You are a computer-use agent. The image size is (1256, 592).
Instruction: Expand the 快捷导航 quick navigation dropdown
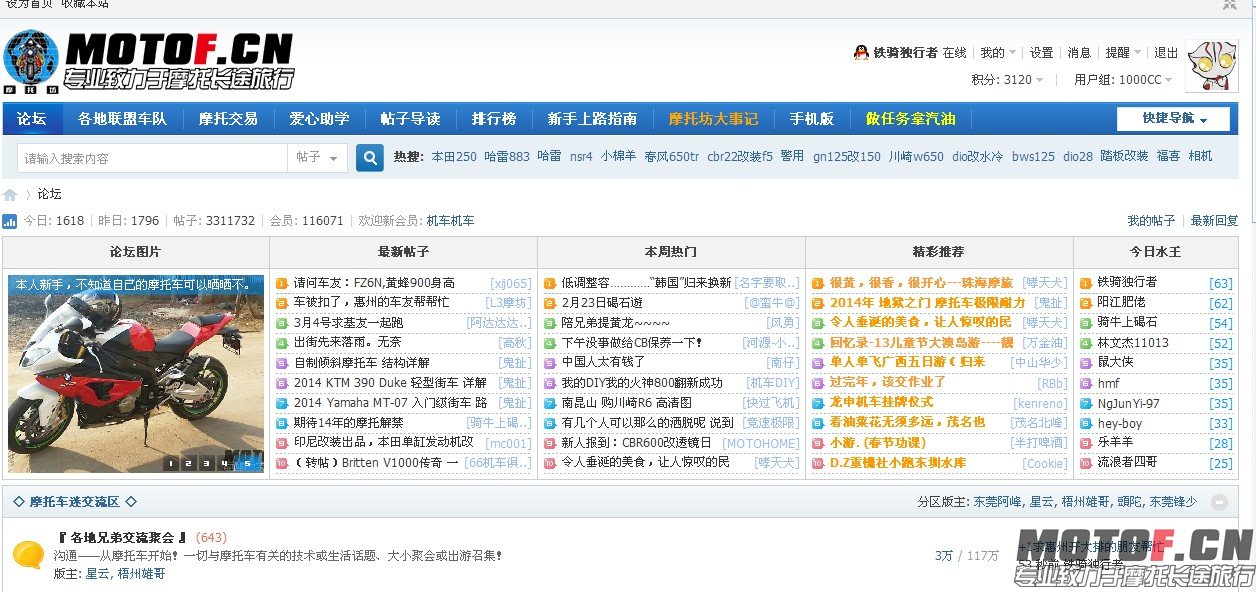tap(1173, 119)
